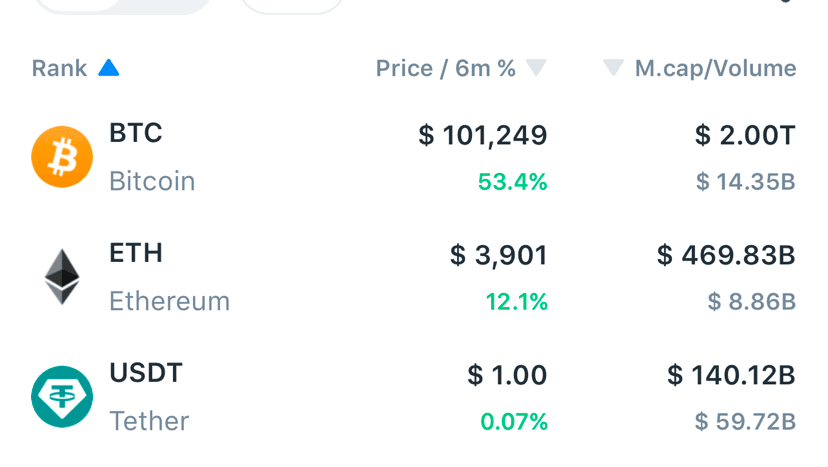Click the Tether coin name
828x467 pixels.
tap(149, 421)
